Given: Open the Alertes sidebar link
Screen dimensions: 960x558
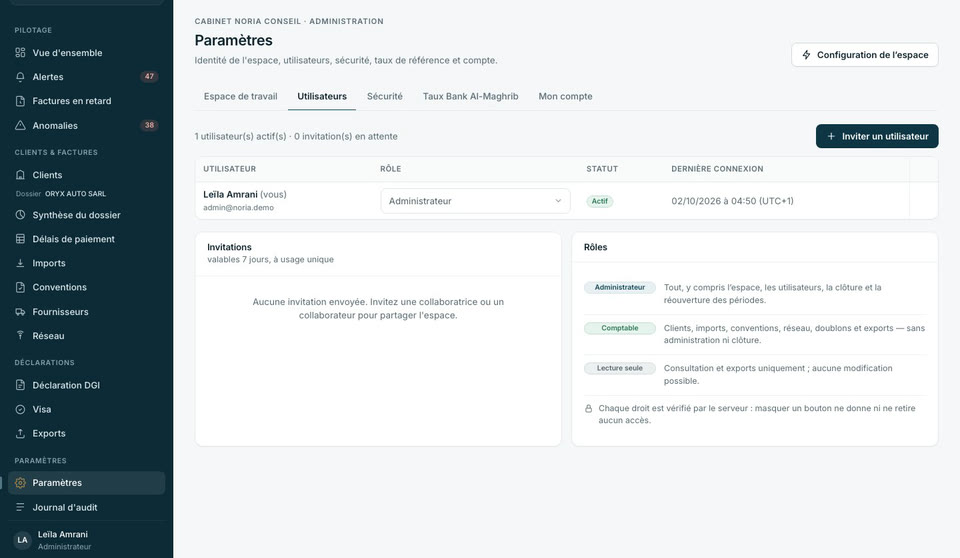Looking at the screenshot, I should coord(86,77).
